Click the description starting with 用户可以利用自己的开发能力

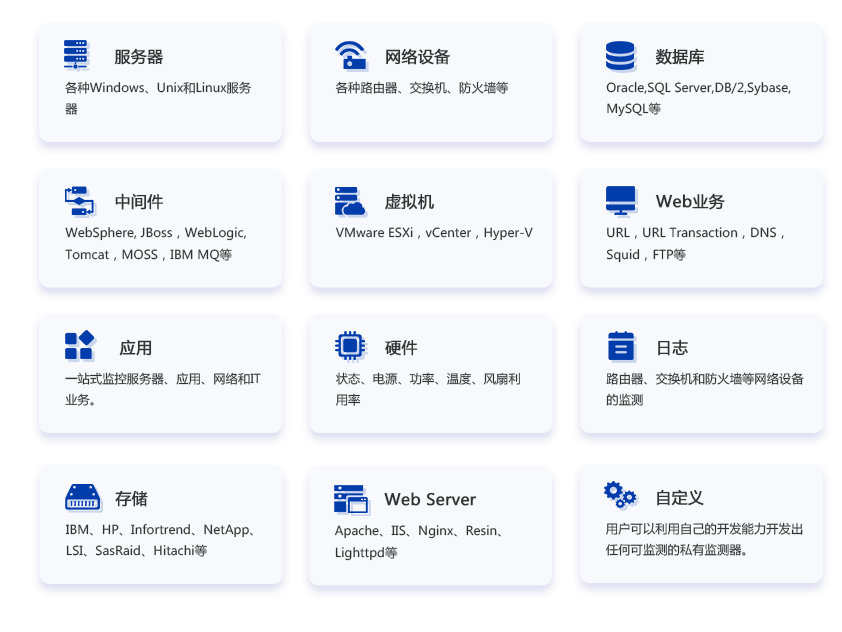[x=705, y=540]
